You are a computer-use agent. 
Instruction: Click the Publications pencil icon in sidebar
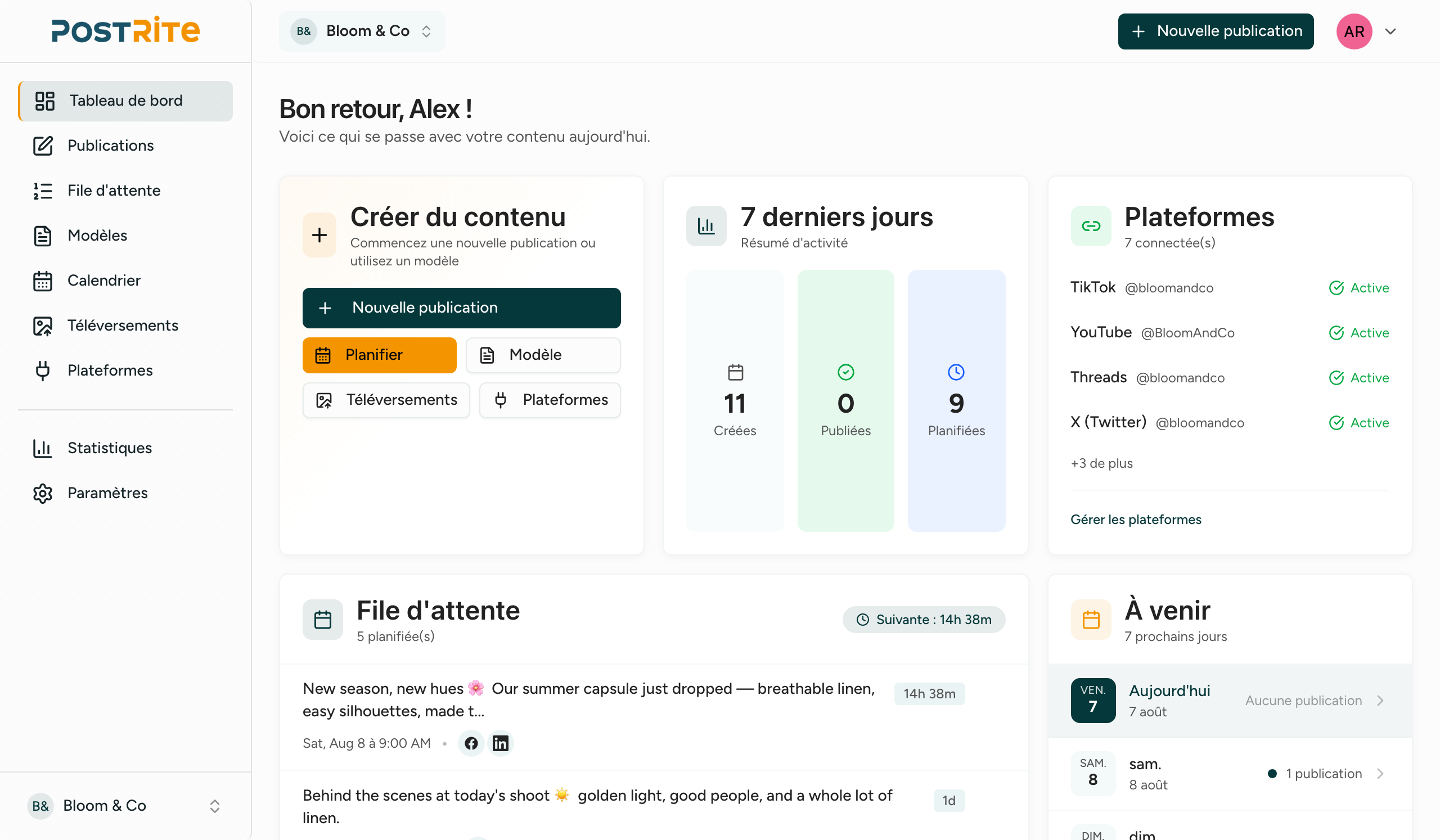click(x=43, y=146)
